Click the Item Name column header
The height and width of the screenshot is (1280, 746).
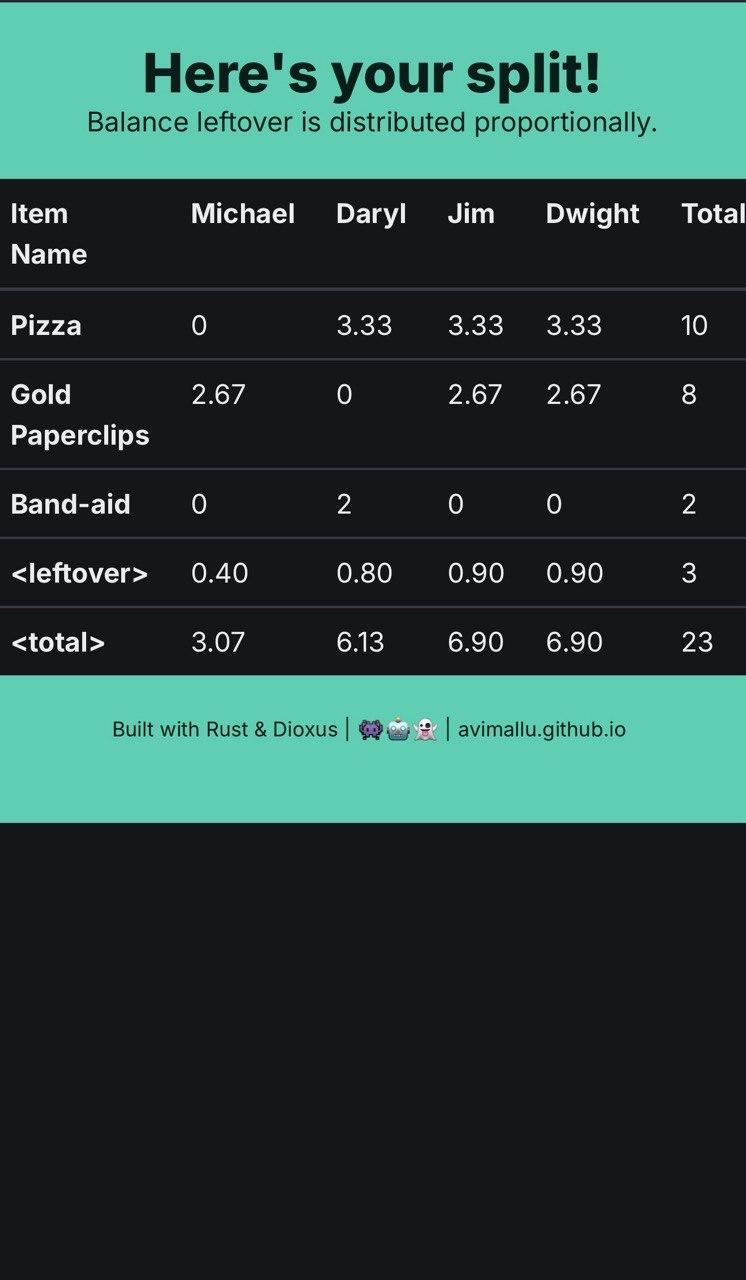tap(49, 234)
